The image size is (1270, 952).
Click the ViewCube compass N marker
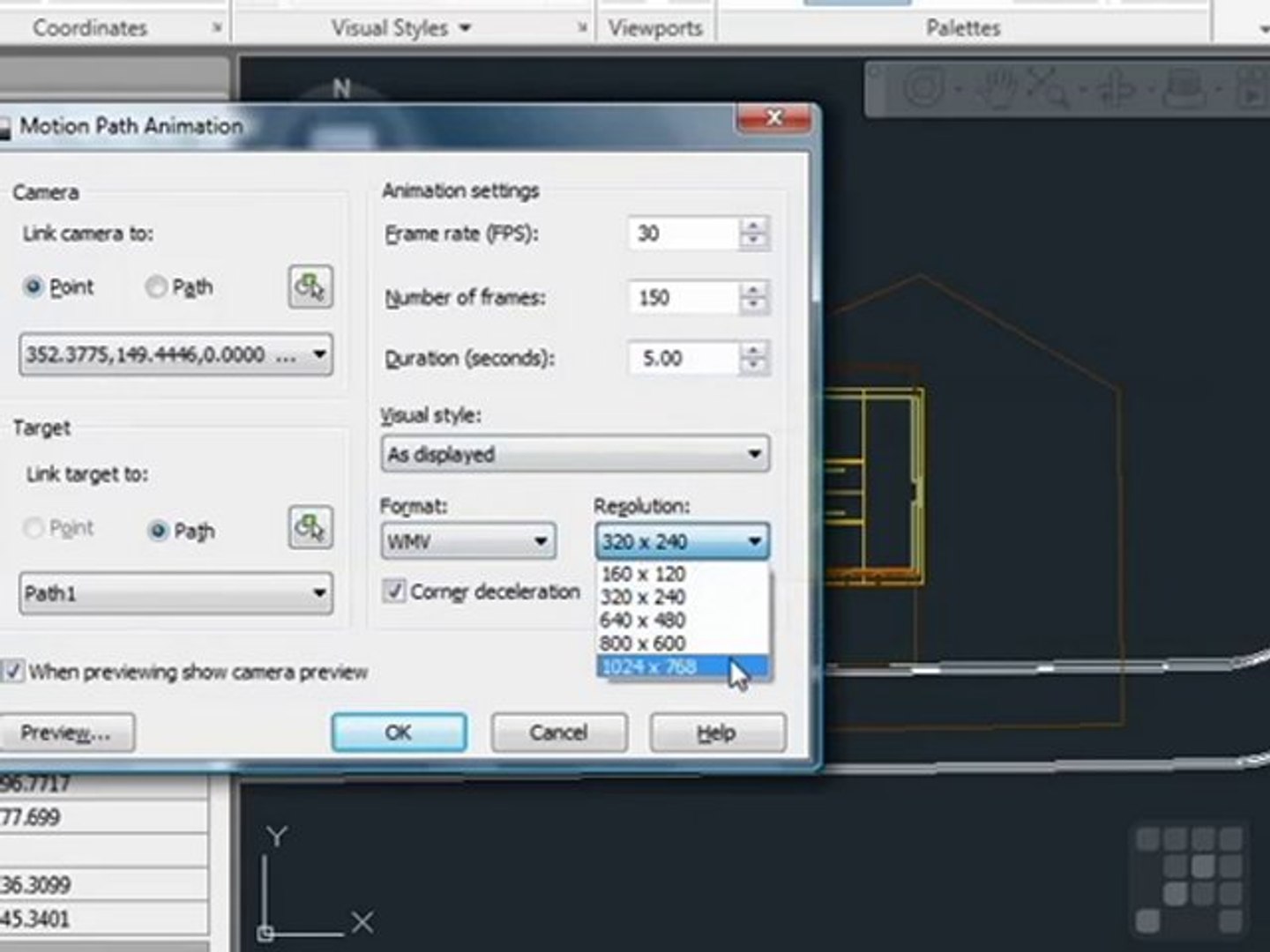342,88
